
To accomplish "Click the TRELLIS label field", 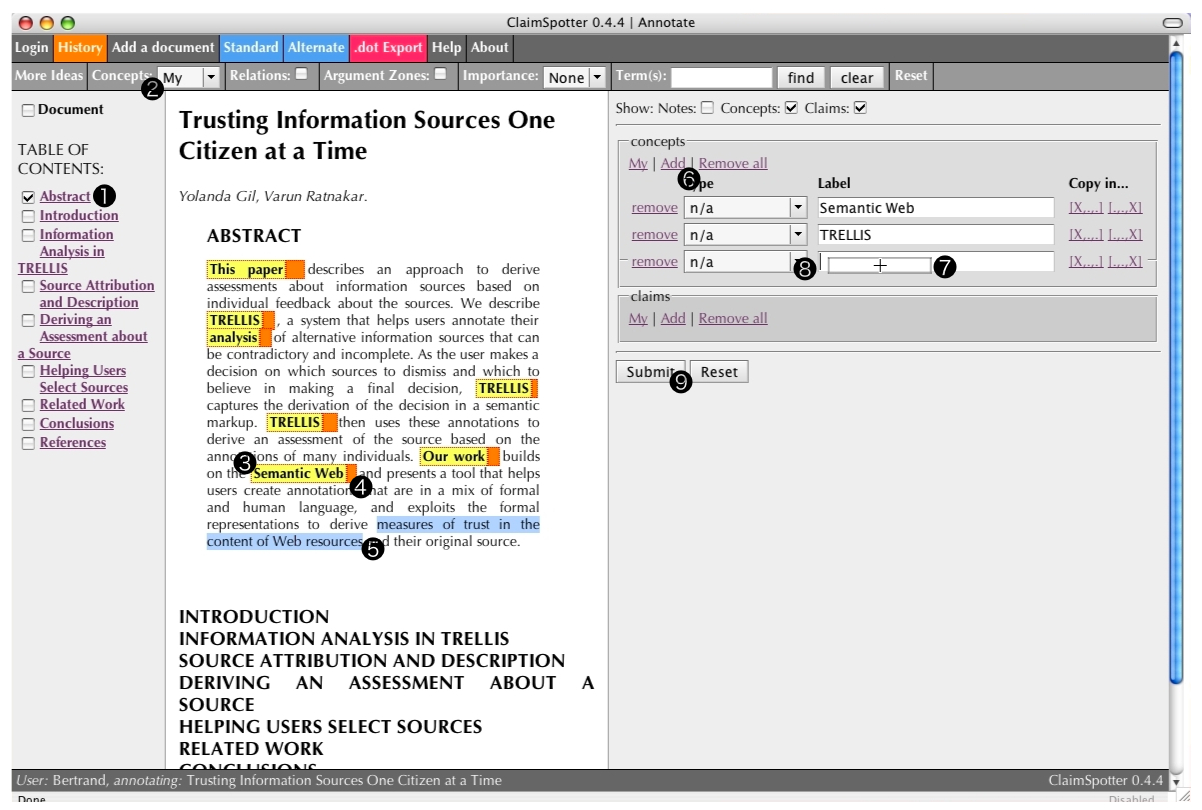I will click(936, 235).
